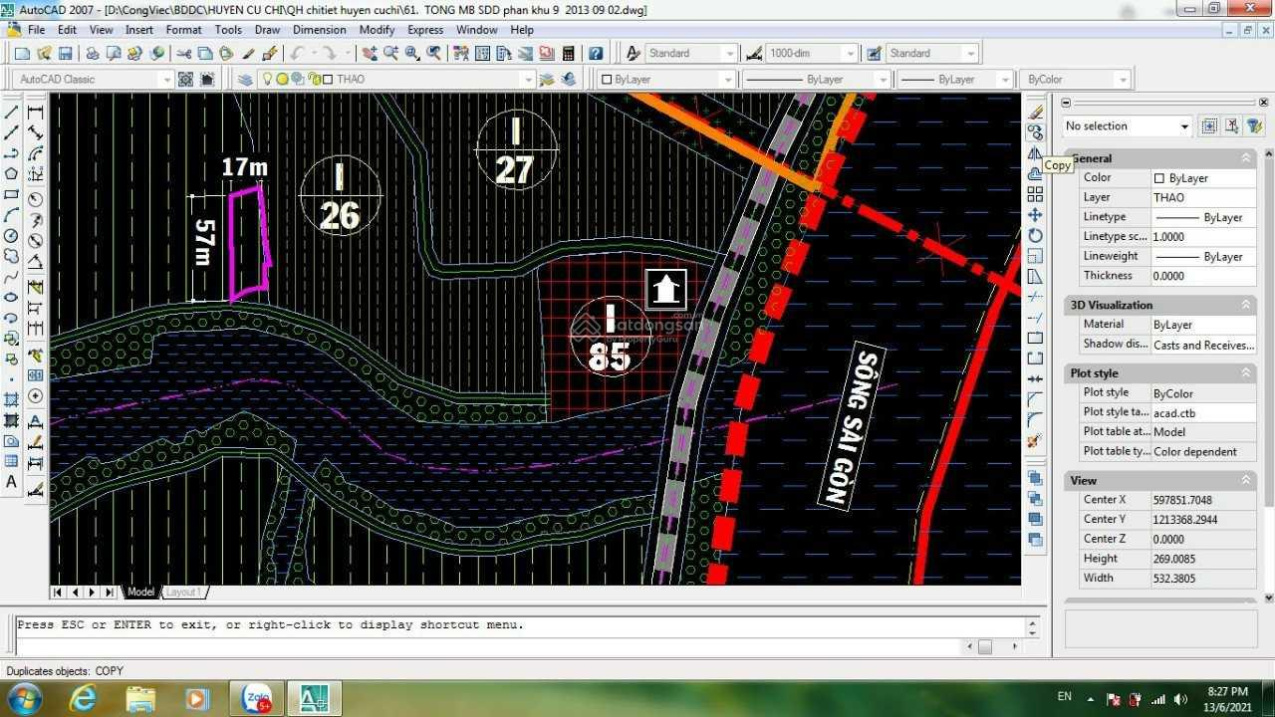
Task: Open the QuickCalc calculator icon
Action: click(569, 54)
